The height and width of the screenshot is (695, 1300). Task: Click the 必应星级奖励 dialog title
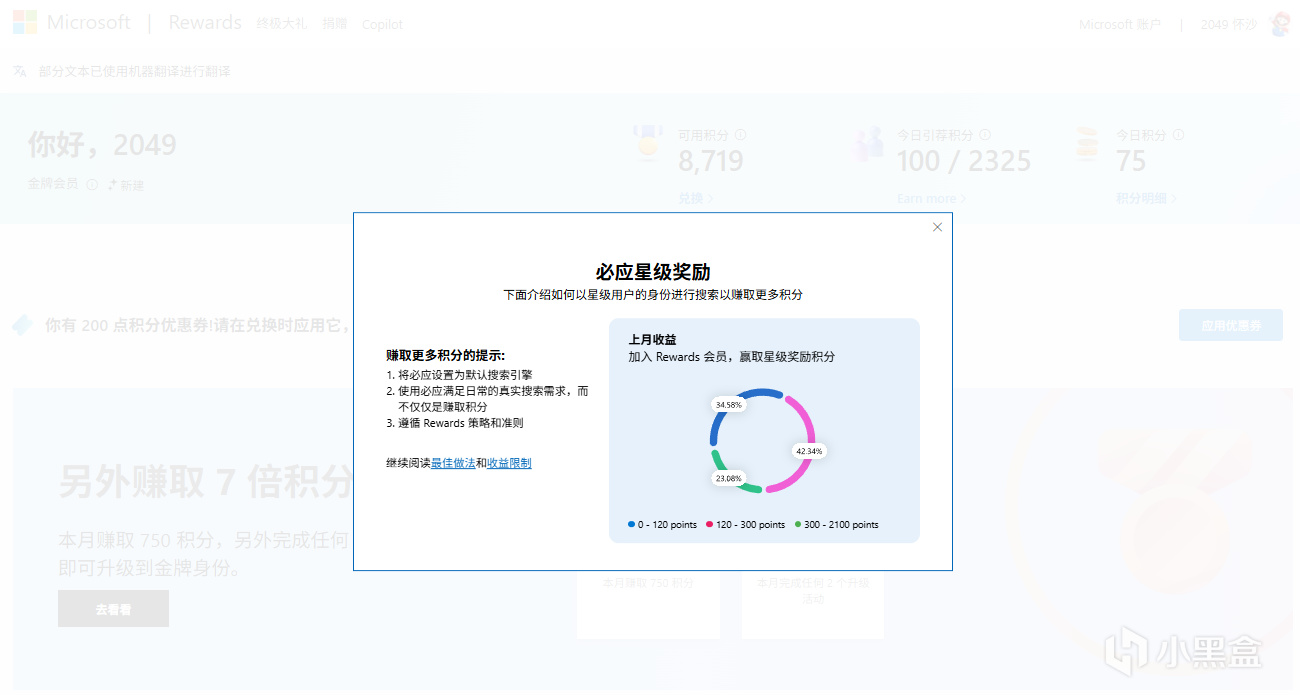coord(653,271)
